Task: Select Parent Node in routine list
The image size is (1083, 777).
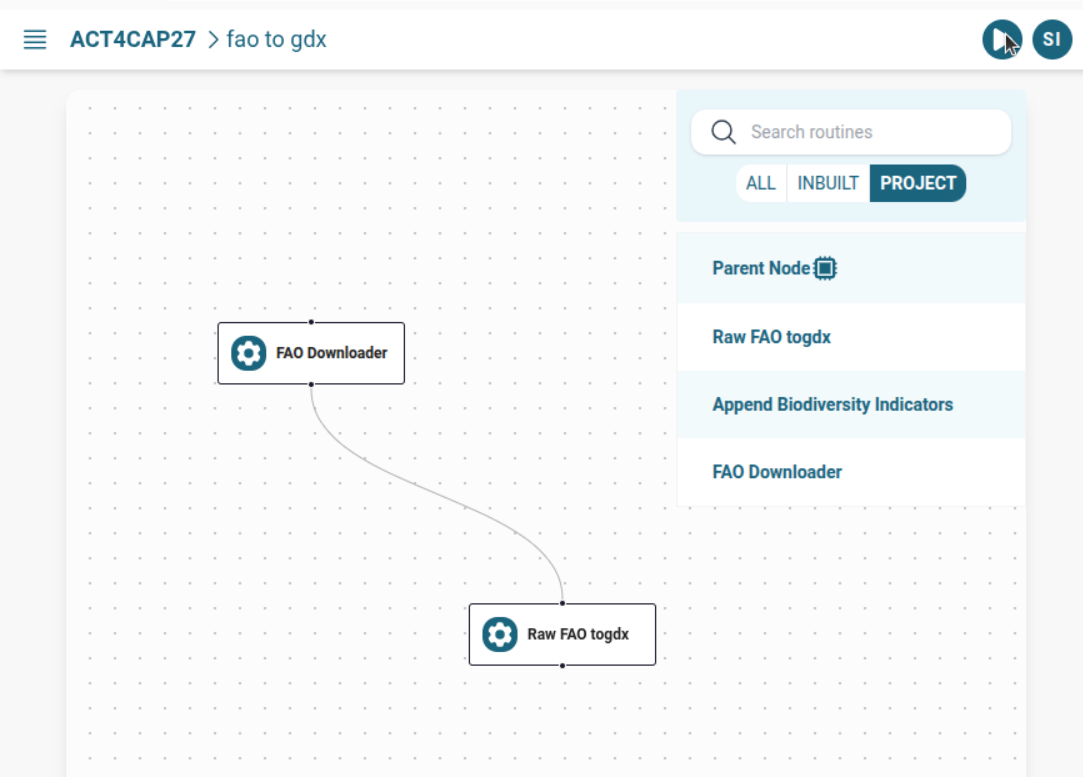Action: 851,268
